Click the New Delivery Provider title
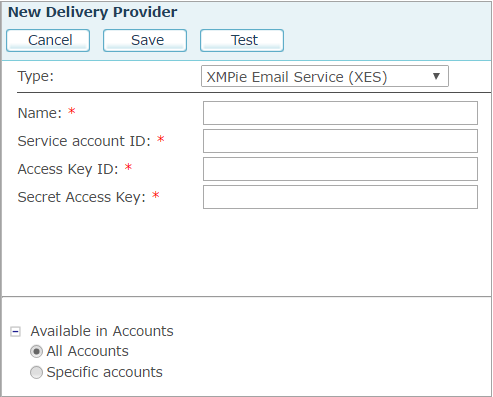 pyautogui.click(x=93, y=12)
